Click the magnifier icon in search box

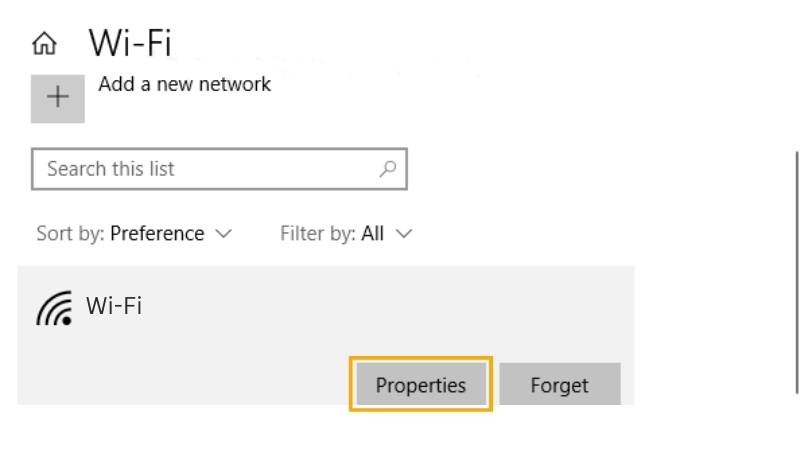pos(388,169)
